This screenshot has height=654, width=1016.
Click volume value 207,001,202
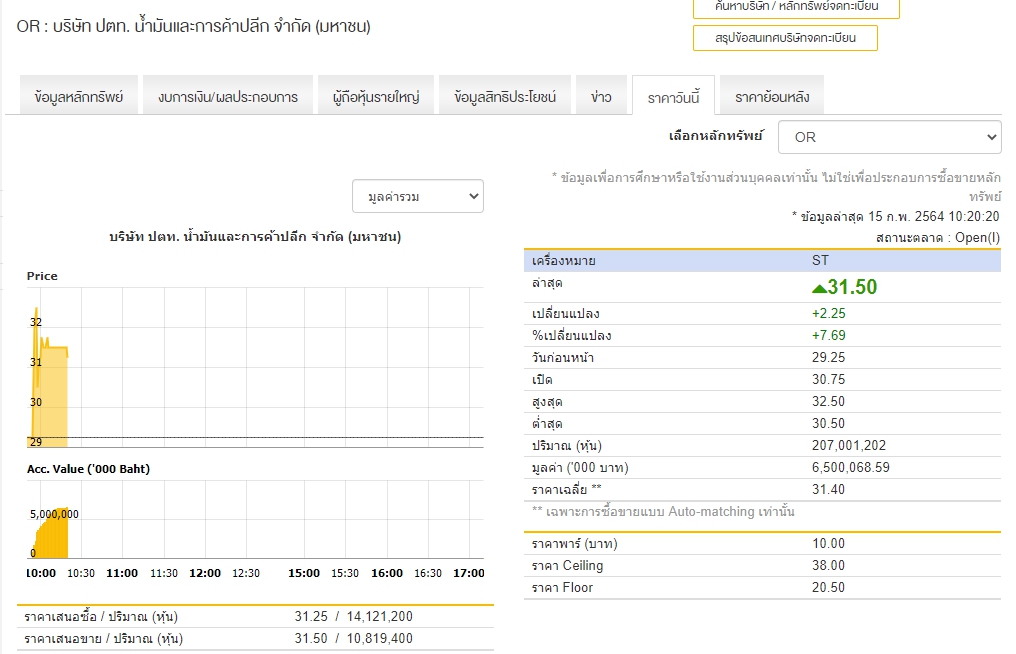click(x=849, y=445)
